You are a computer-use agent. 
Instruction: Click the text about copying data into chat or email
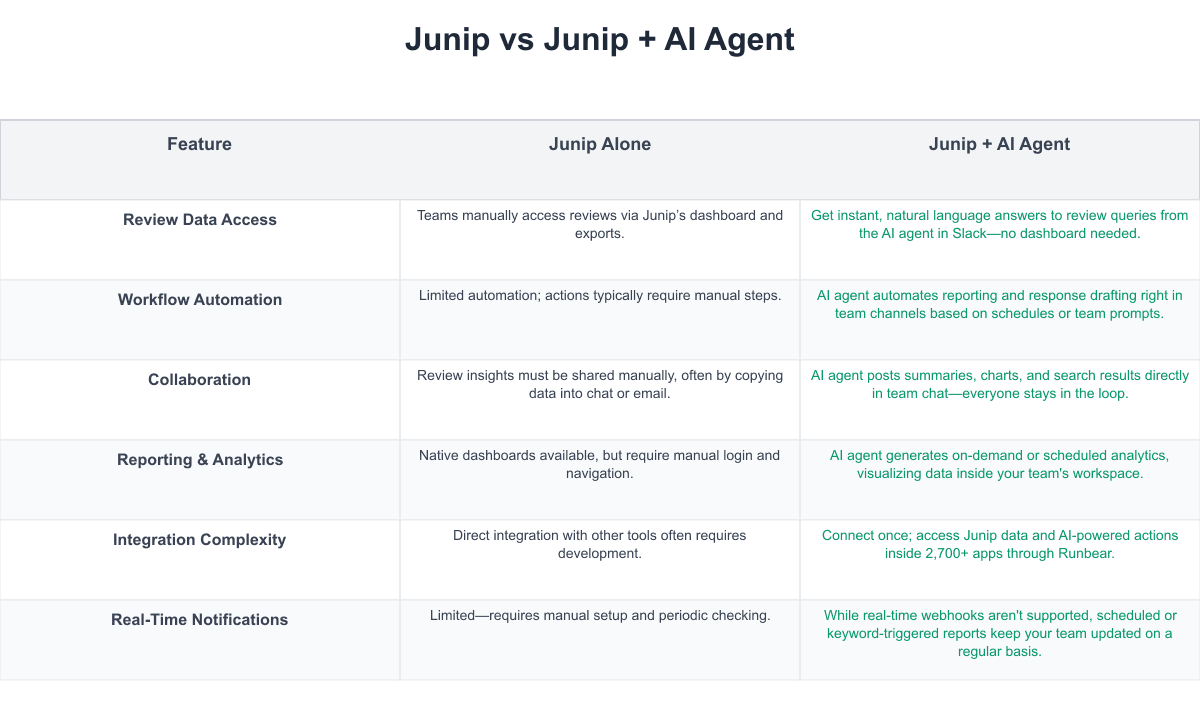point(599,384)
